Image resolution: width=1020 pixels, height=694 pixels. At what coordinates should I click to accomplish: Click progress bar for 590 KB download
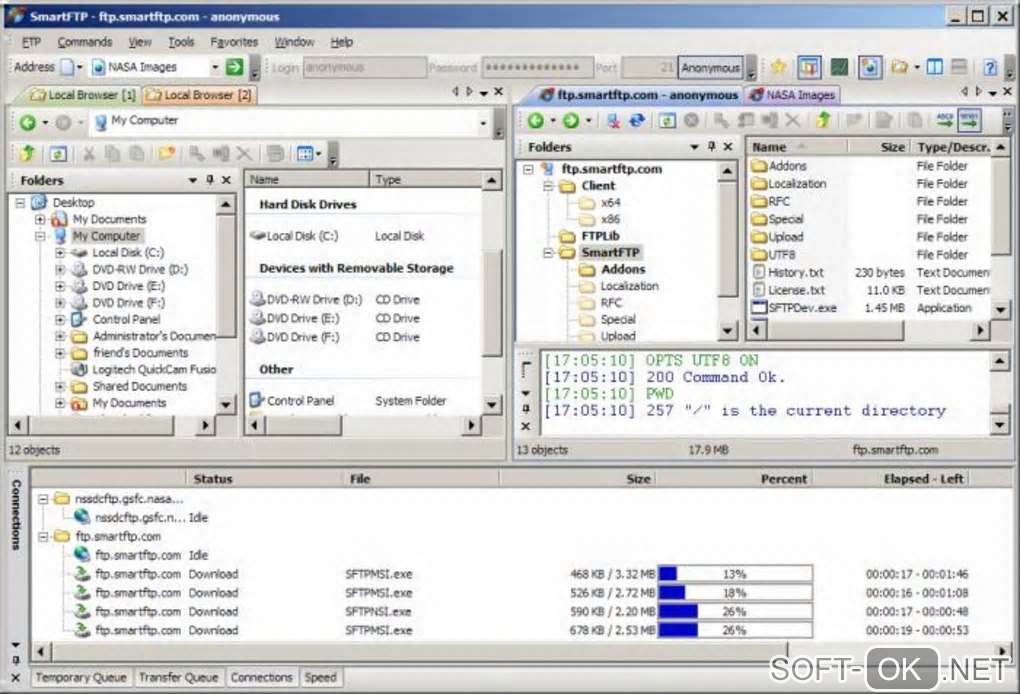pos(735,611)
